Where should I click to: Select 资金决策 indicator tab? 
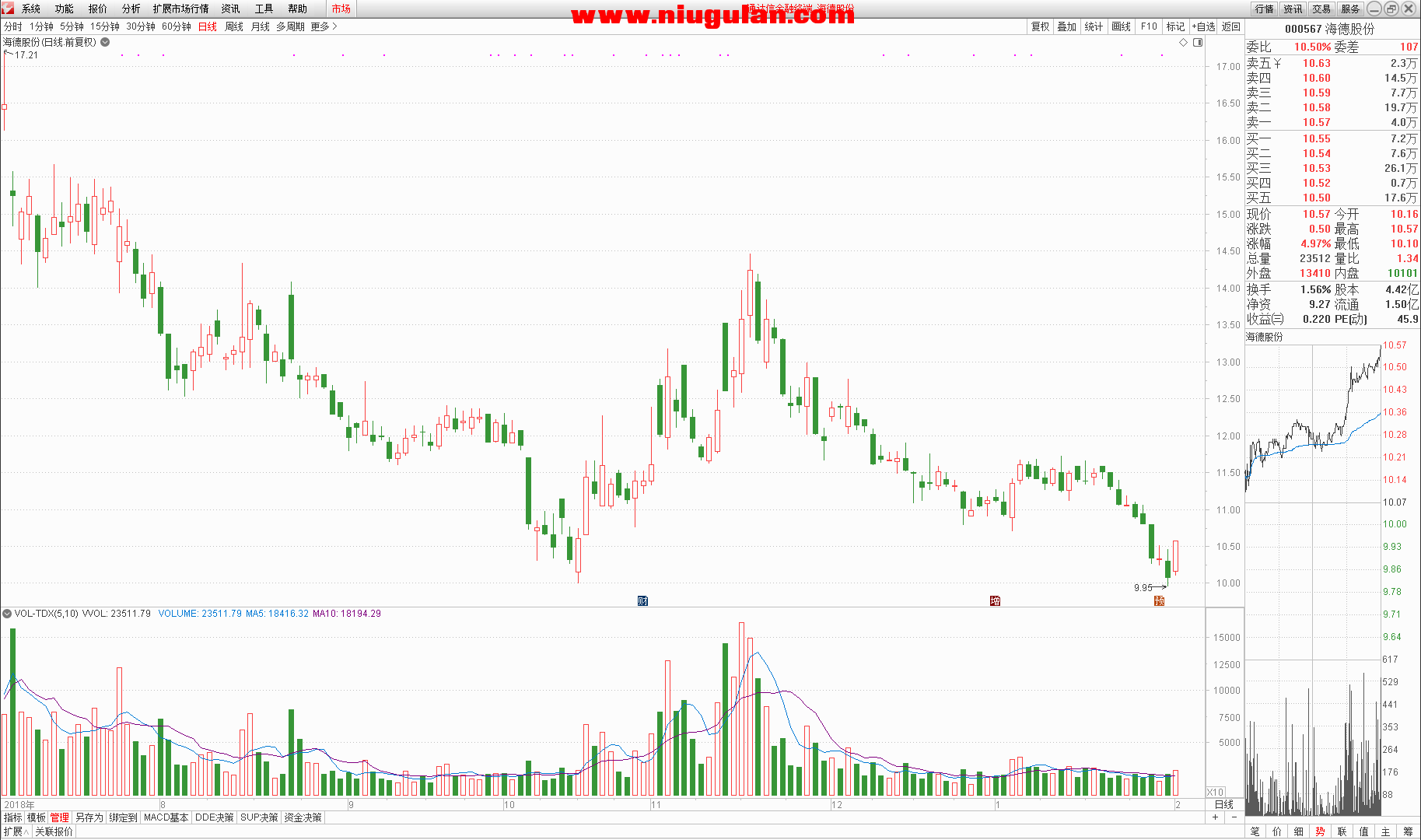click(303, 817)
